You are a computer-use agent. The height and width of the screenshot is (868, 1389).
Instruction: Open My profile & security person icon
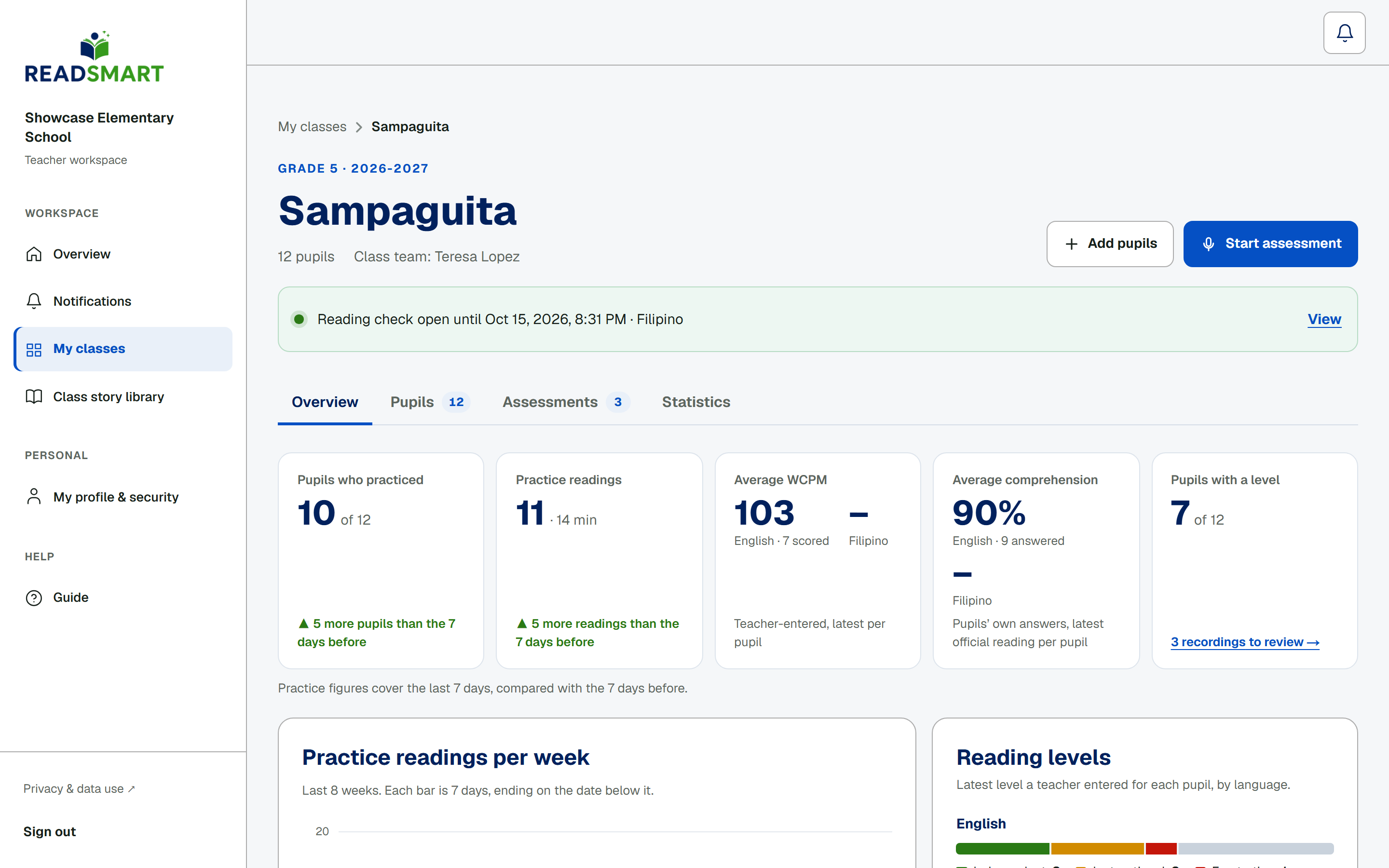tap(34, 497)
